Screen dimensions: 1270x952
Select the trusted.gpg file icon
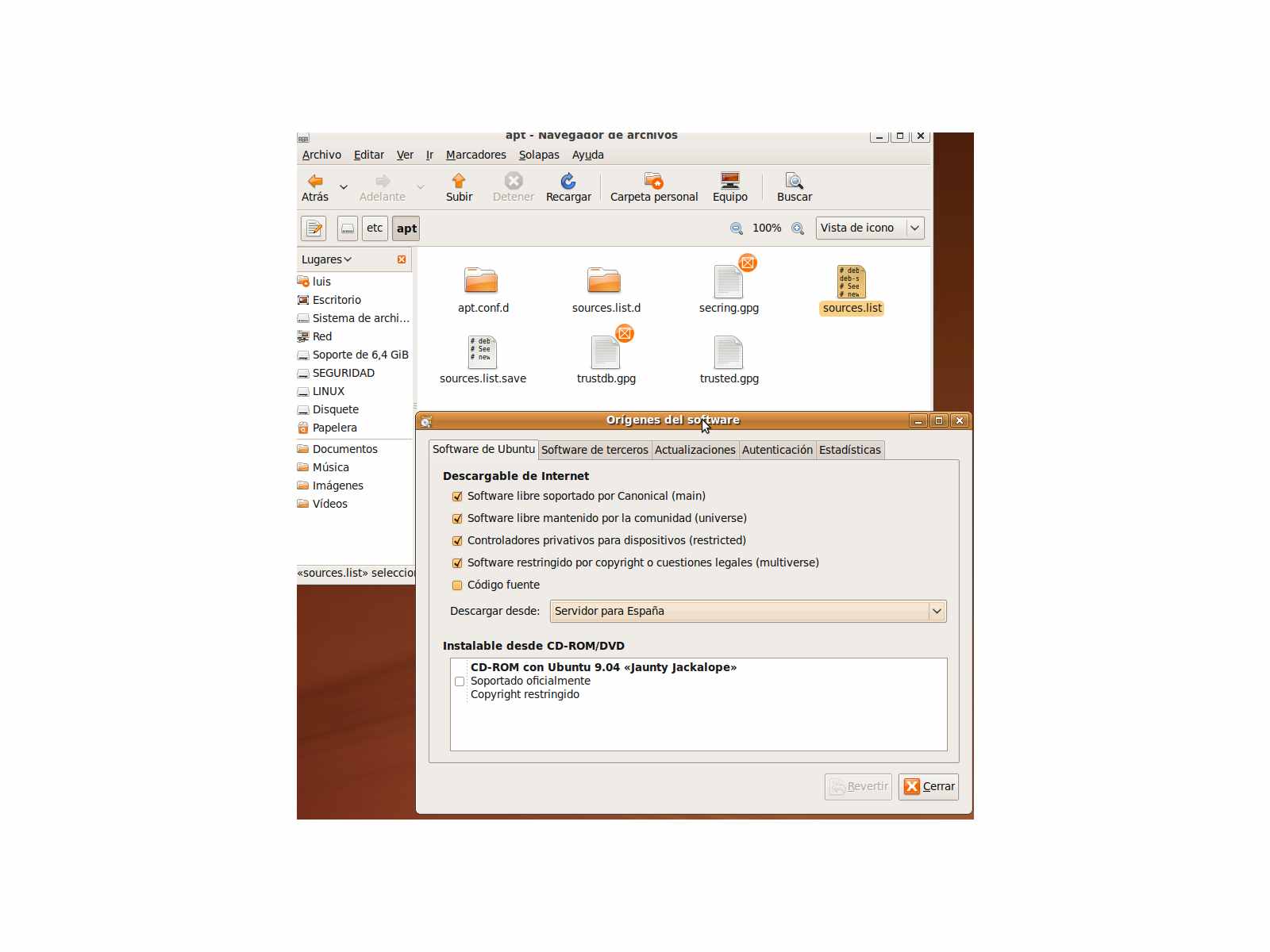click(729, 352)
